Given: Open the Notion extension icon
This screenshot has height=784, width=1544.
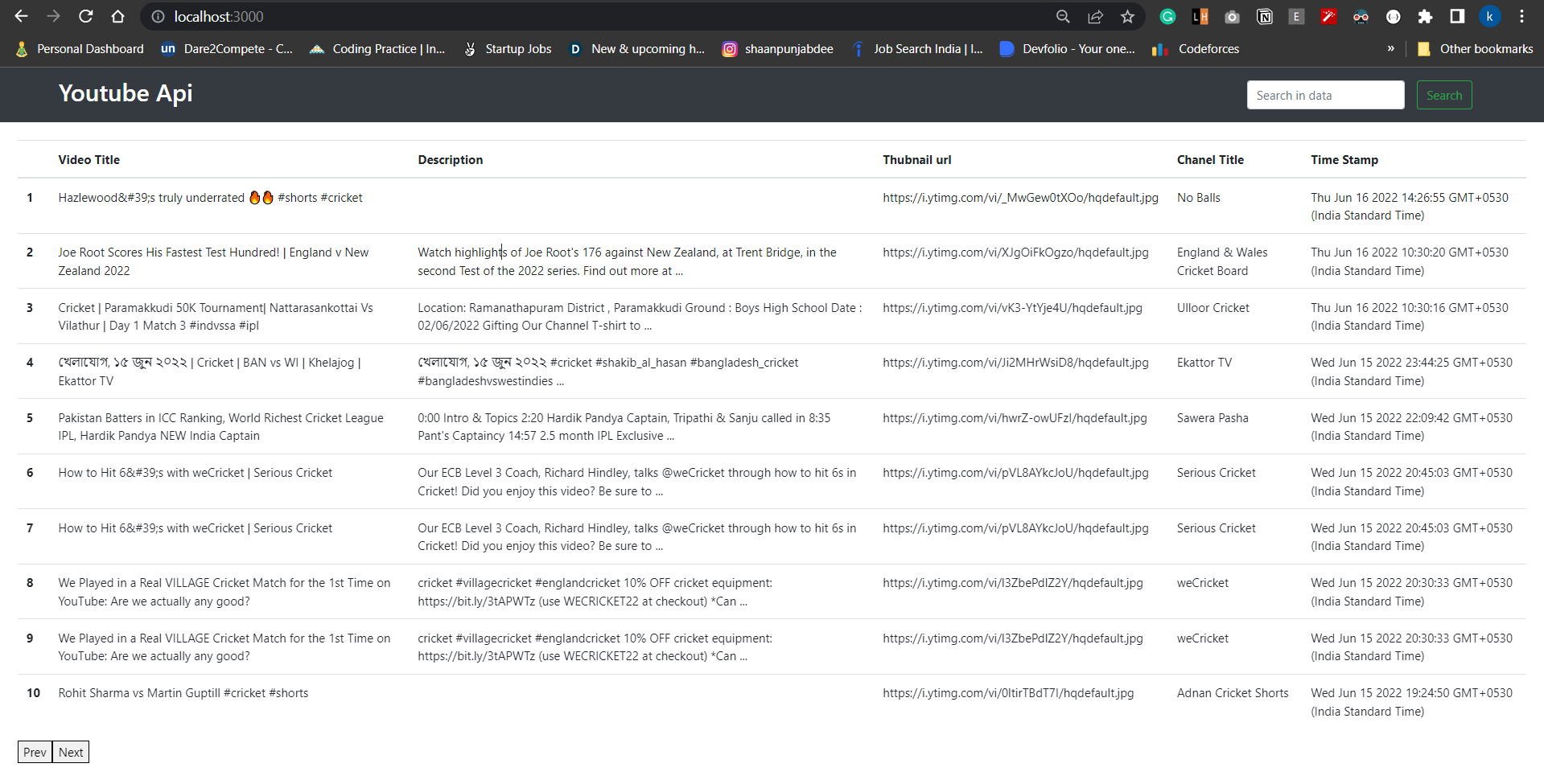Looking at the screenshot, I should pos(1264,16).
